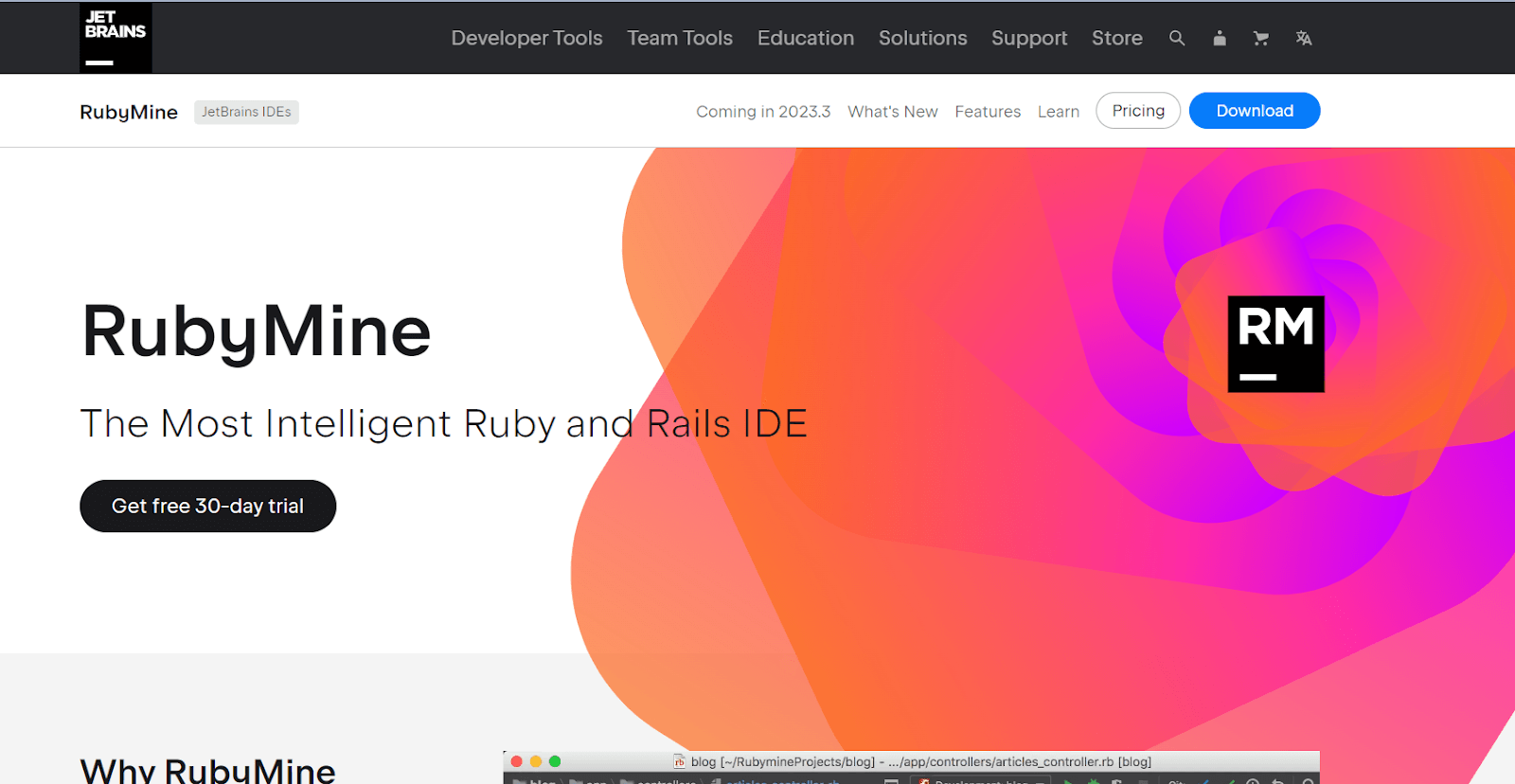Click the blue Download button
Viewport: 1515px width, 784px height.
pos(1255,111)
